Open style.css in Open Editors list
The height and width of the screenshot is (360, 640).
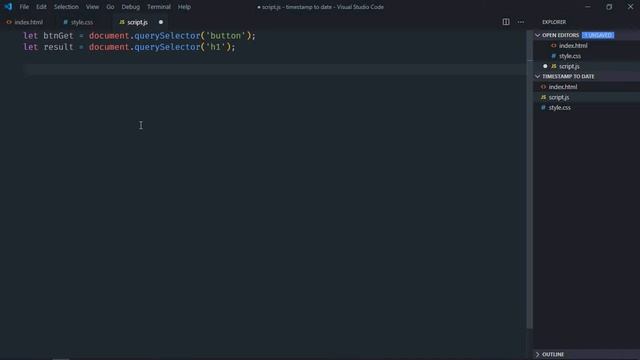570,56
